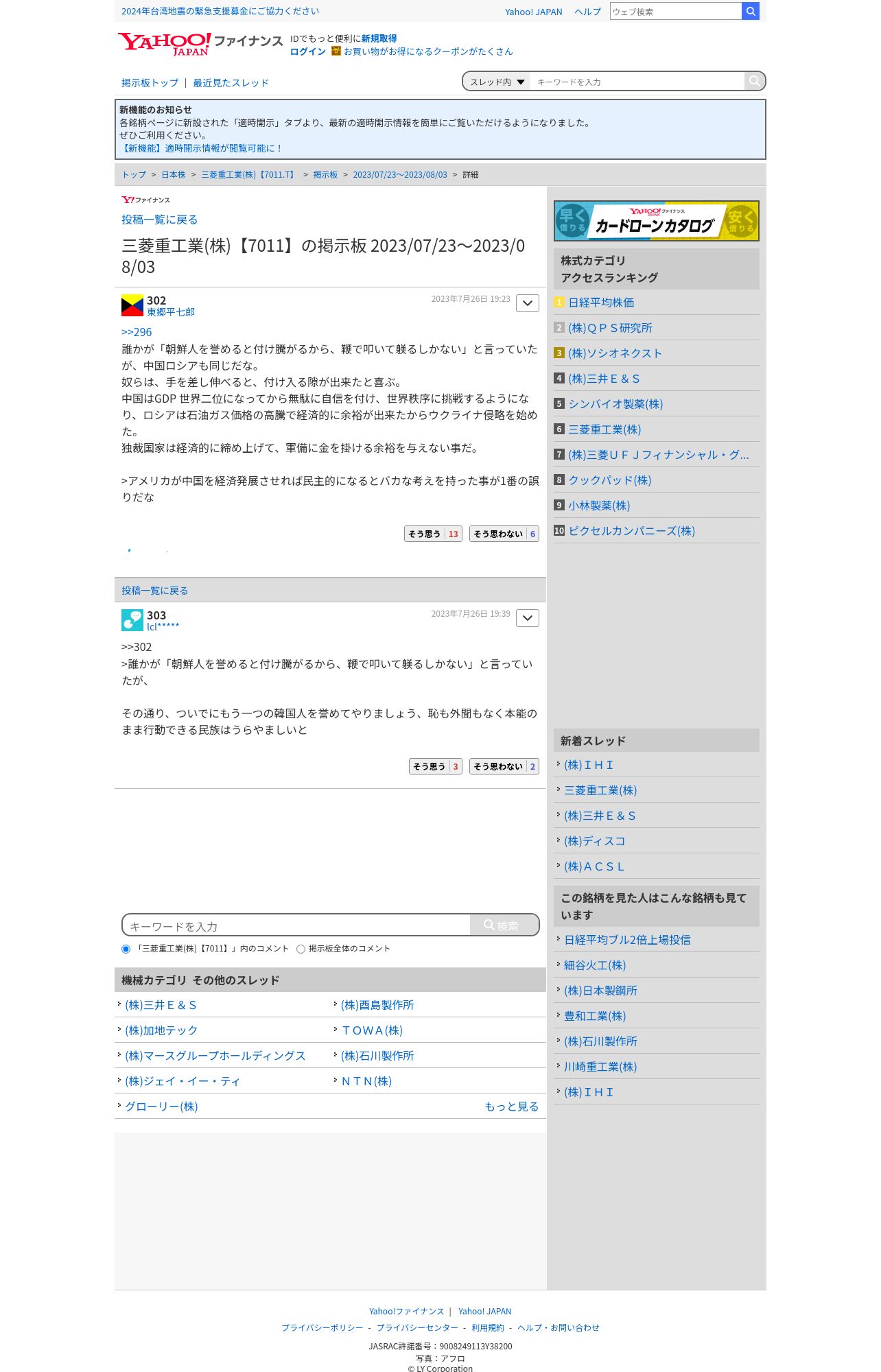Open (株)酉島製作所 thread link
Viewport: 881px width, 1372px height.
[x=377, y=1005]
